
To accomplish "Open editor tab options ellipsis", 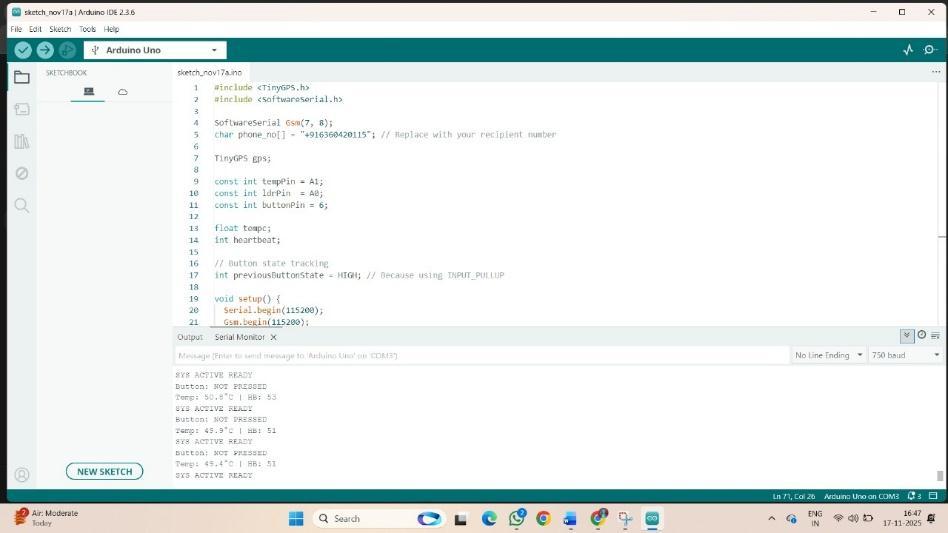I will pos(936,72).
